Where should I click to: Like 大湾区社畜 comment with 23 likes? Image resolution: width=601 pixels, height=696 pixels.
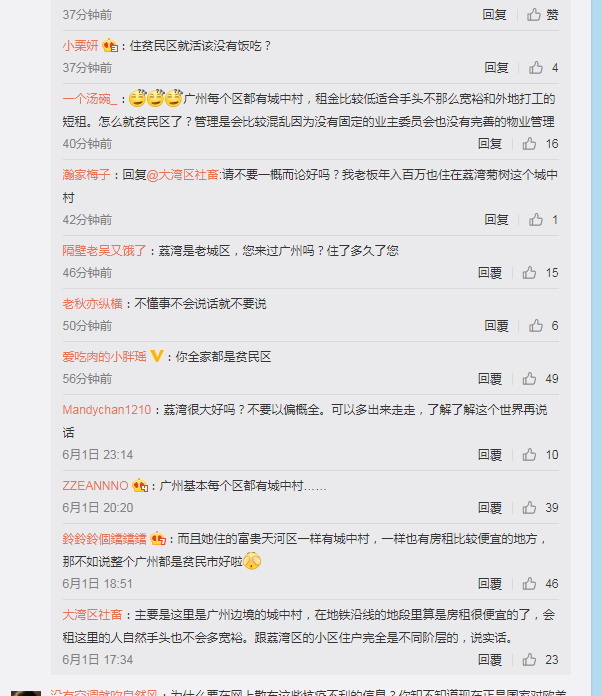(529, 659)
